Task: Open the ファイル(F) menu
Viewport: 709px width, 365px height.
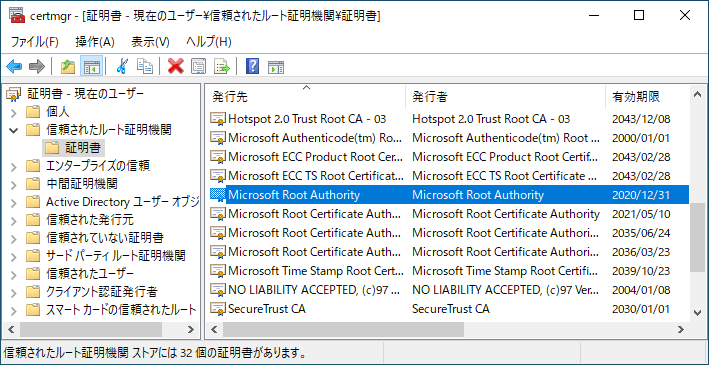Action: click(35, 42)
